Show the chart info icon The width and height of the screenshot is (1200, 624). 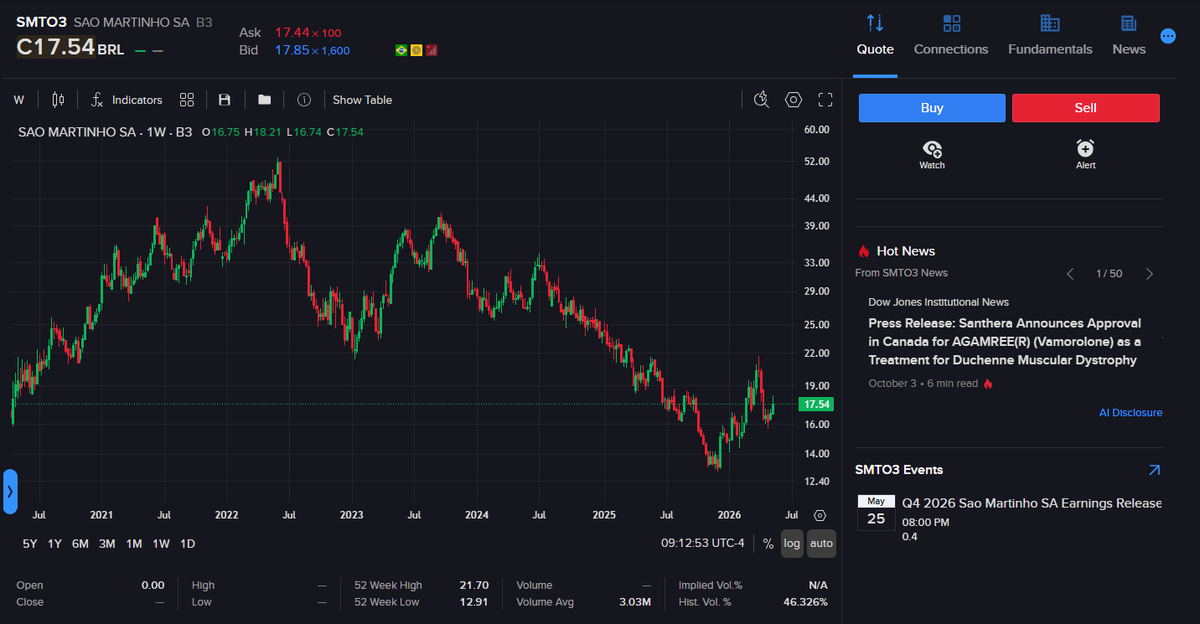pos(304,100)
